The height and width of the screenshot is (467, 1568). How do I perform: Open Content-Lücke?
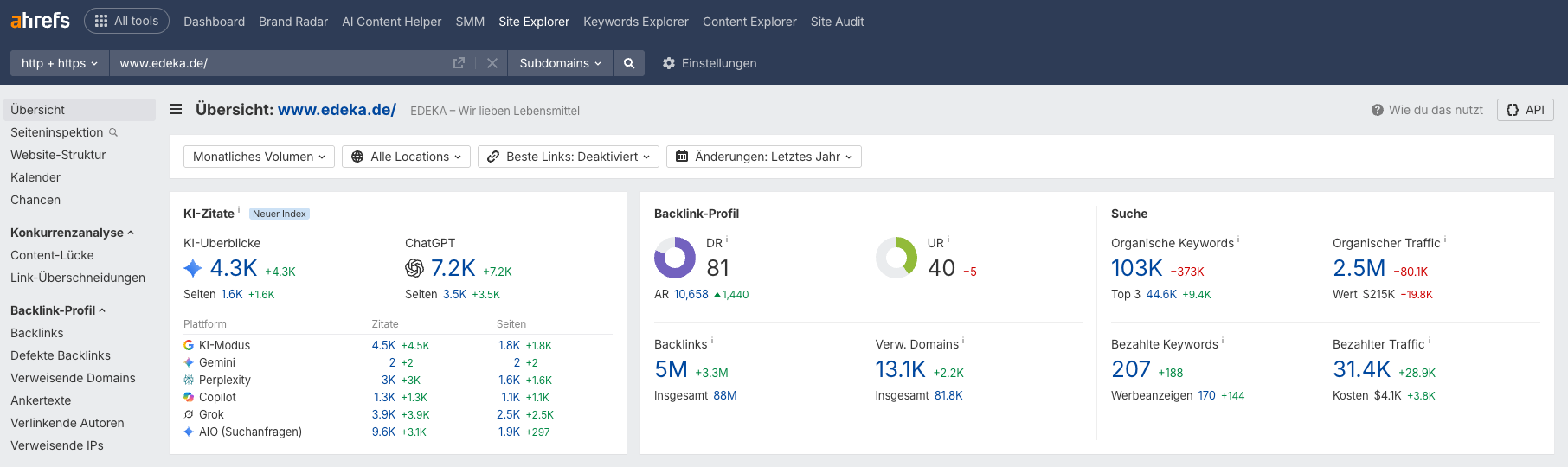[x=52, y=255]
